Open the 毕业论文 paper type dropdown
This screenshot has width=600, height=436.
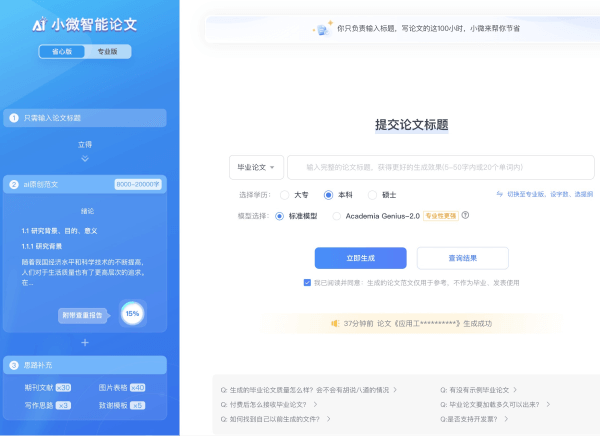point(256,167)
